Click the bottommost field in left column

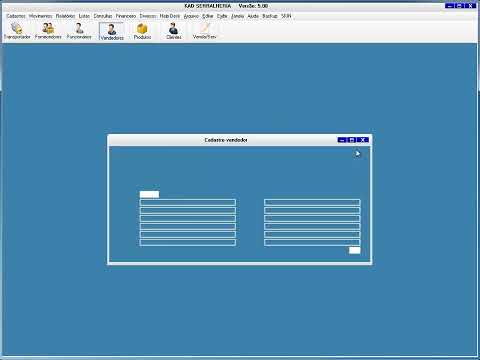click(x=188, y=242)
